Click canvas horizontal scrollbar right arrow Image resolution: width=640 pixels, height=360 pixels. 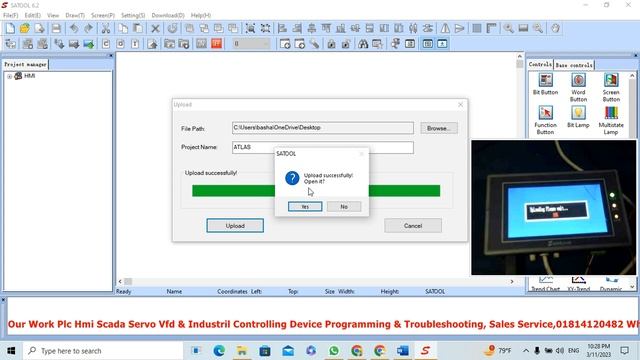512,282
